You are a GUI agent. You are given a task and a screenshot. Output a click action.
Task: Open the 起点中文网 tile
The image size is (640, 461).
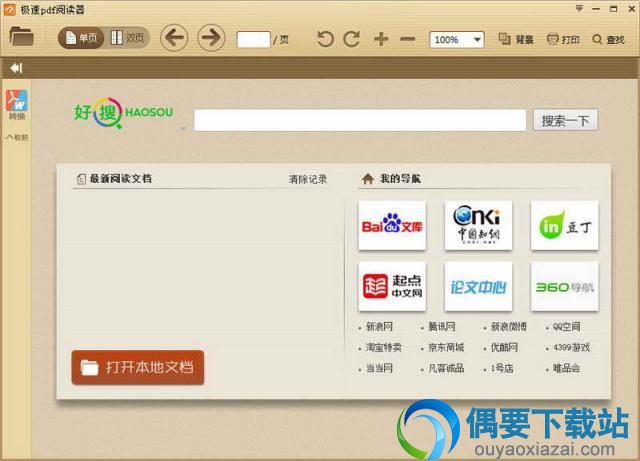(392, 287)
